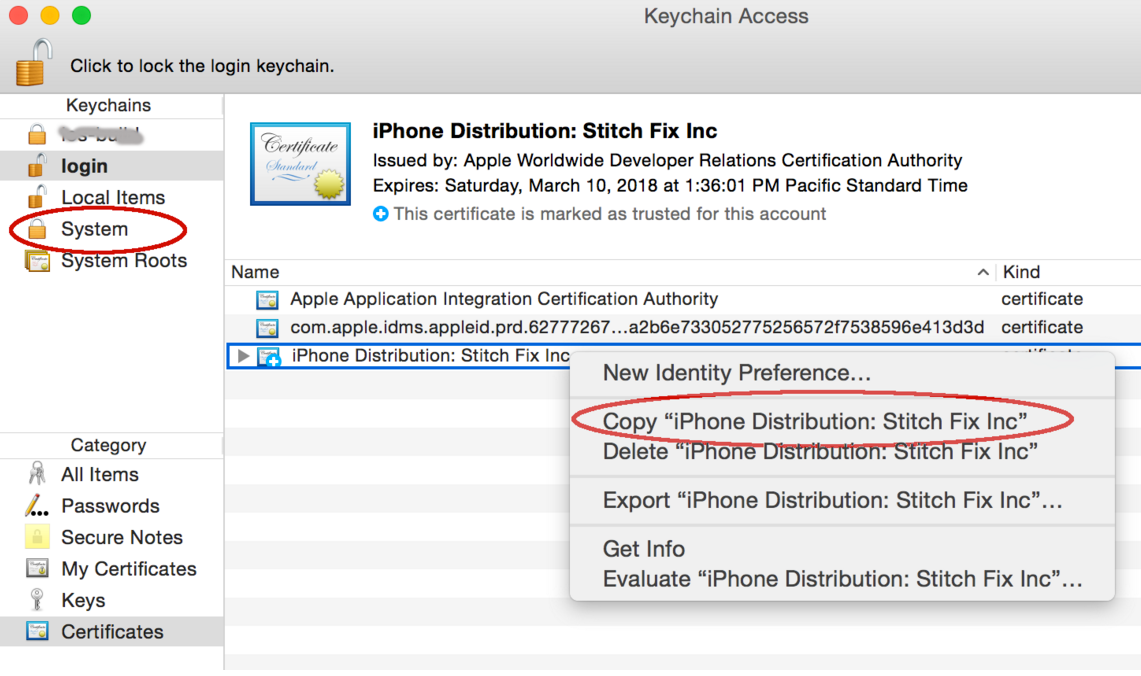Click the Secure Notes yellow note icon
This screenshot has width=1141, height=676.
click(37, 537)
